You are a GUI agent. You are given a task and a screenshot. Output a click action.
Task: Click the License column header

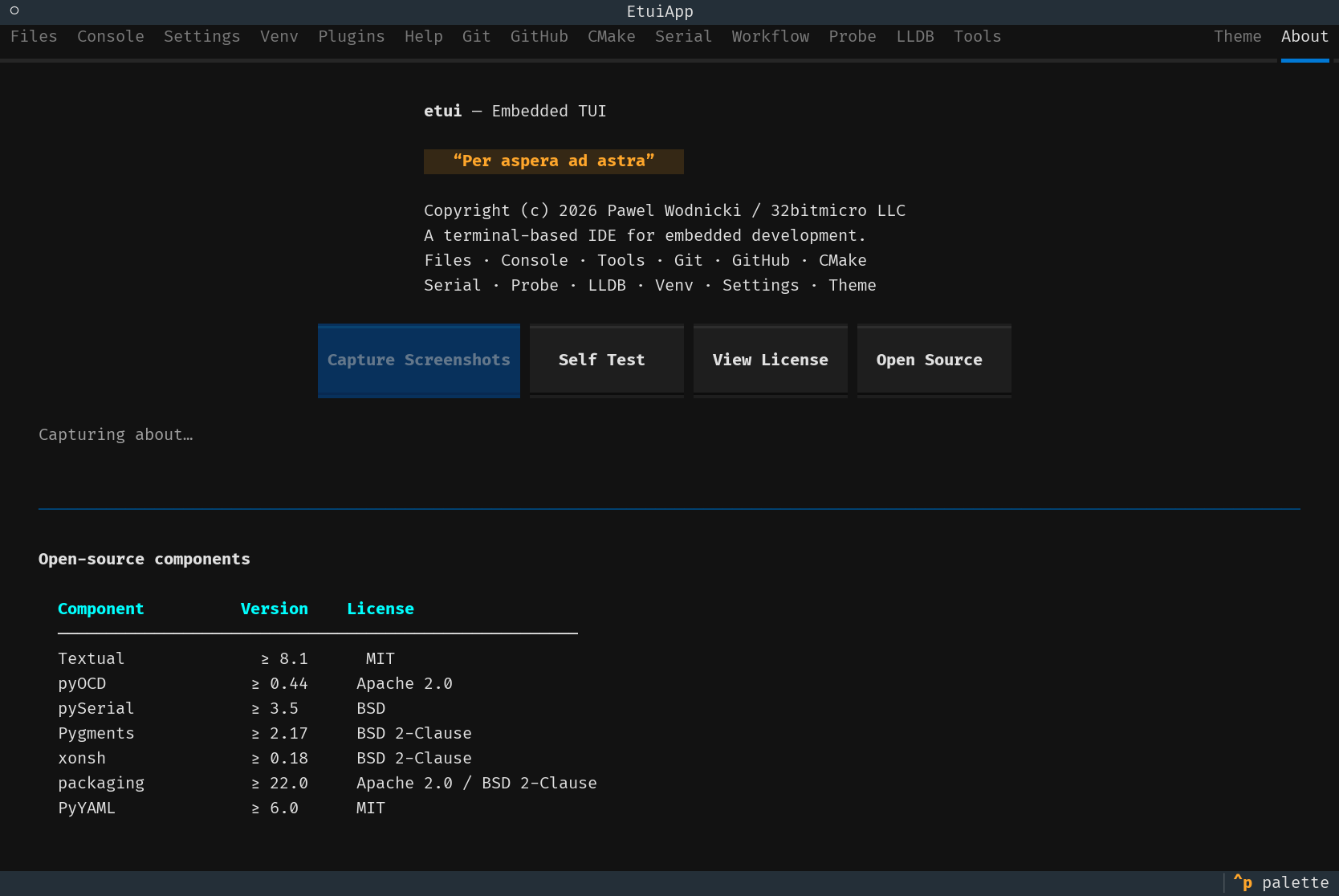pyautogui.click(x=381, y=609)
